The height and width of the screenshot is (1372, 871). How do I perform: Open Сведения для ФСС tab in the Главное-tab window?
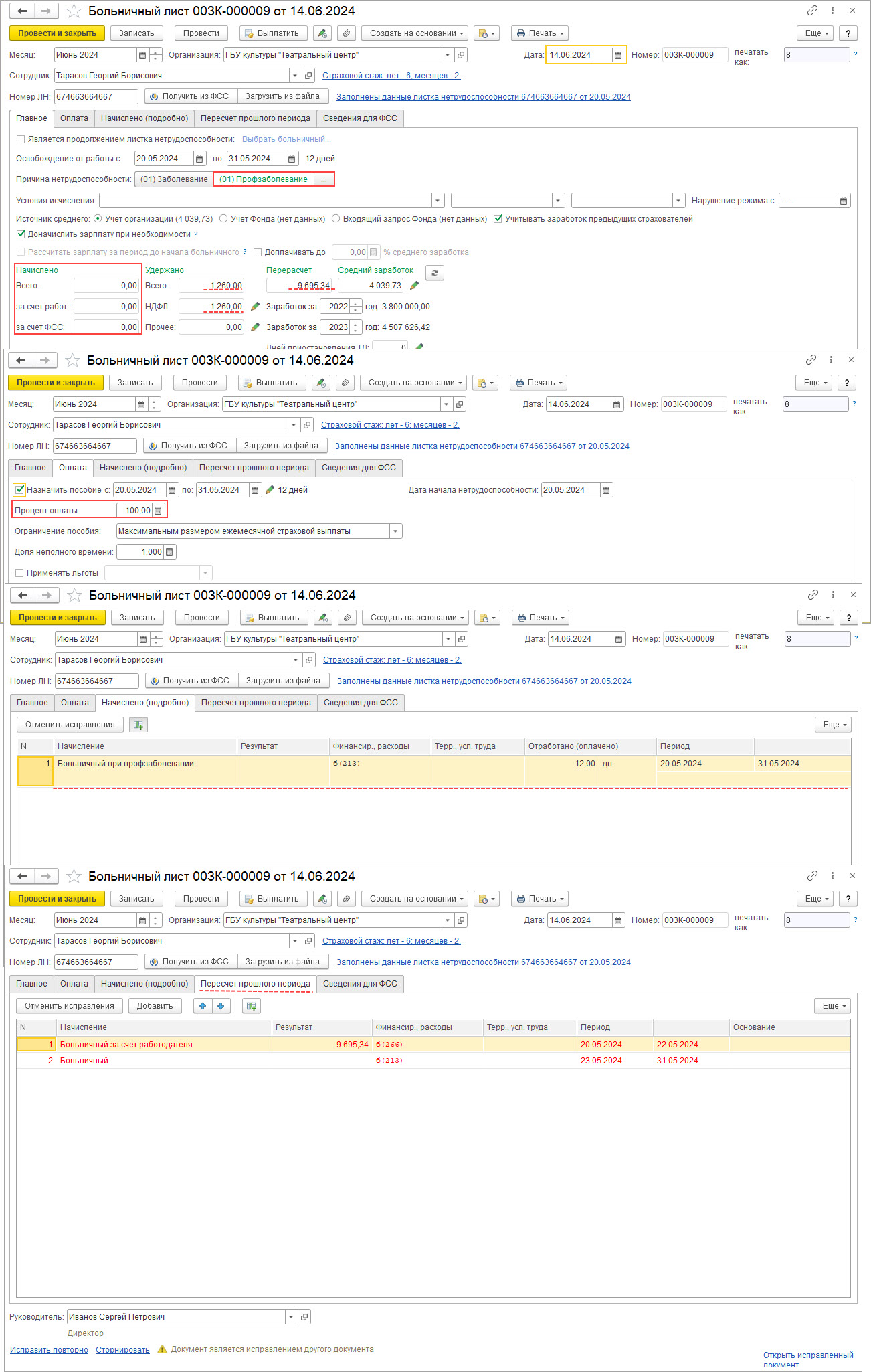pos(360,118)
